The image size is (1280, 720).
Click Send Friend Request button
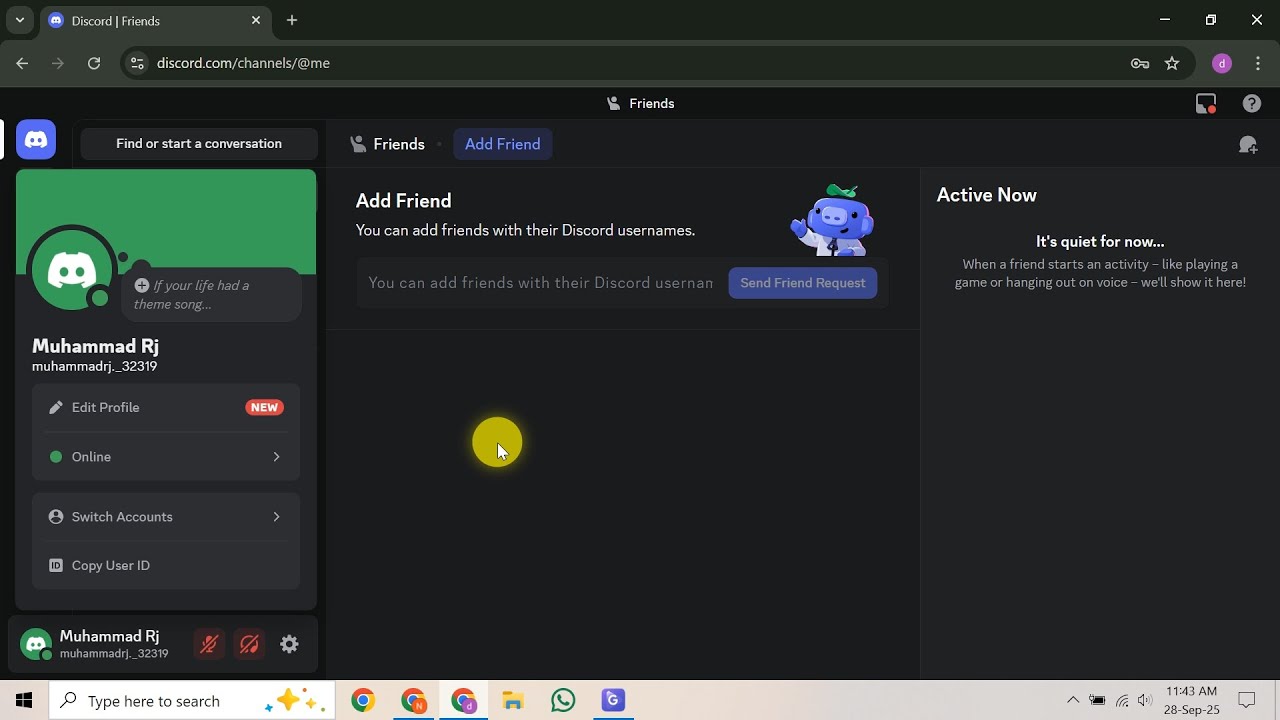click(x=803, y=283)
